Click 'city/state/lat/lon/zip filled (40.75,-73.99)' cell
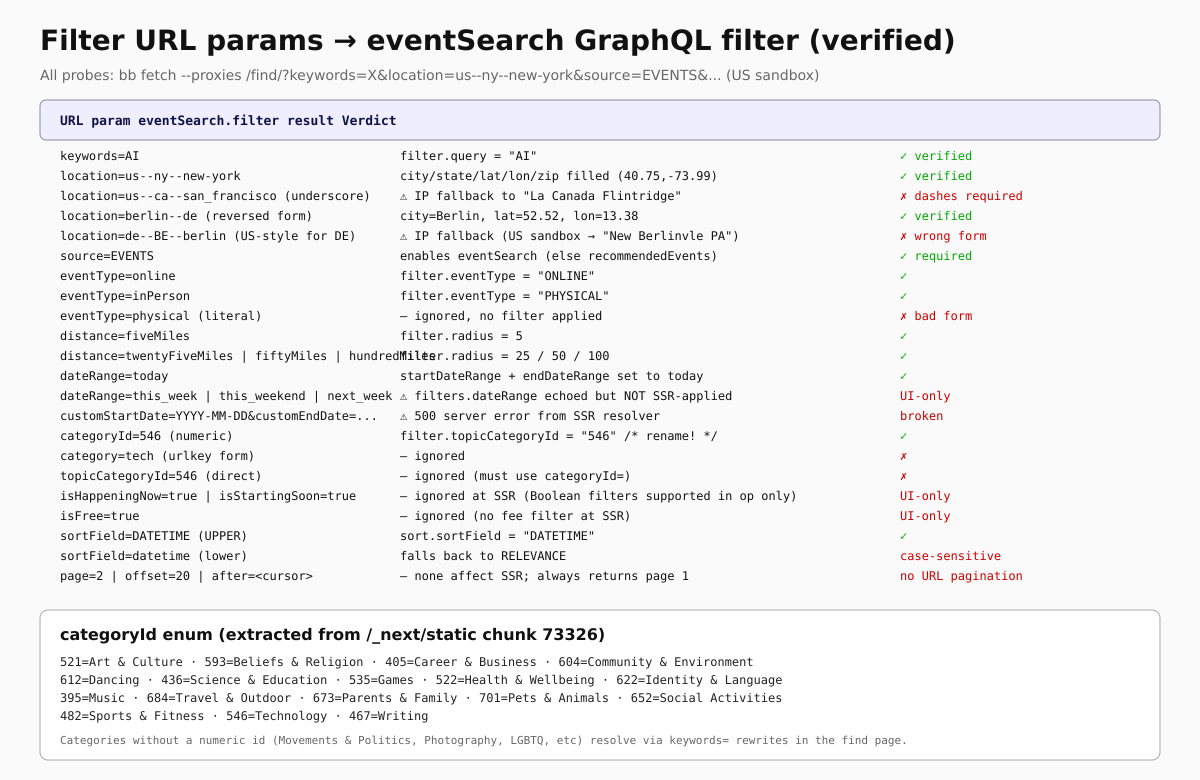1200x780 pixels. (559, 176)
